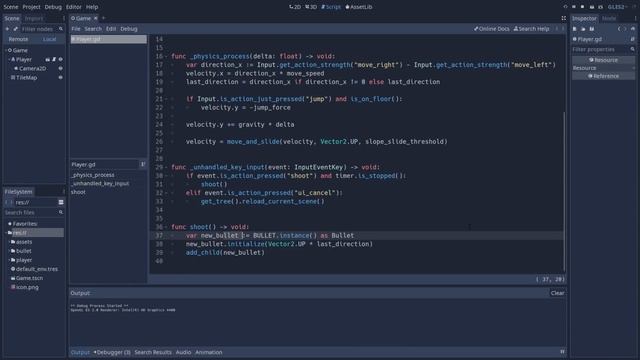Open the script attached to Player node
640x360 pixels.
point(54,60)
